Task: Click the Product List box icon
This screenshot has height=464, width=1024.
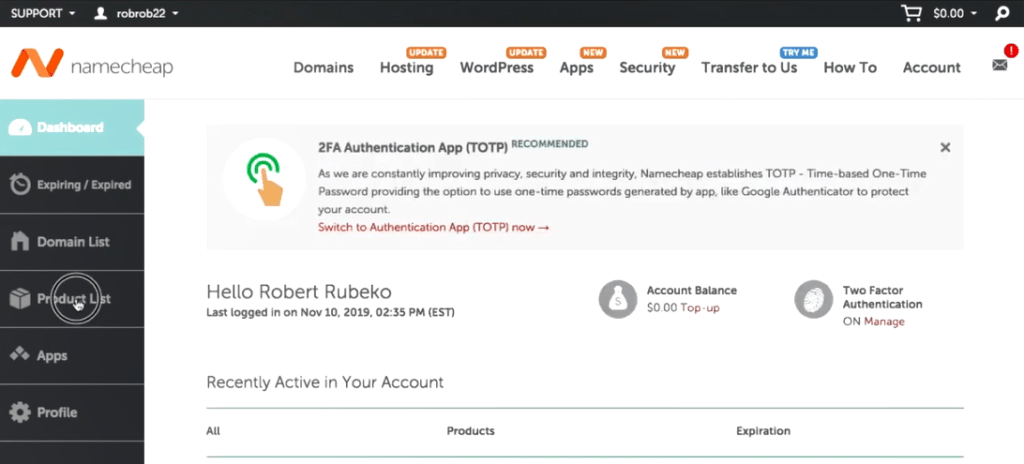Action: click(x=20, y=299)
